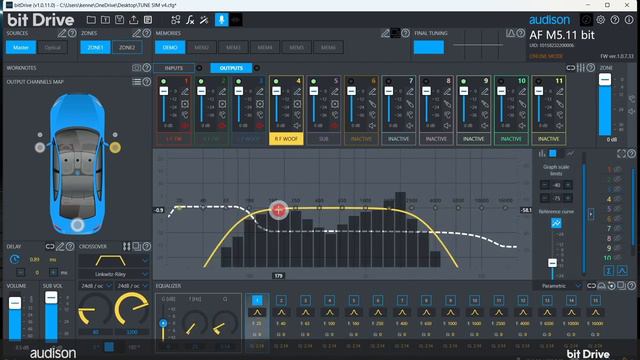
Task: Toggle green power dot on channel 4
Action: pos(276,81)
